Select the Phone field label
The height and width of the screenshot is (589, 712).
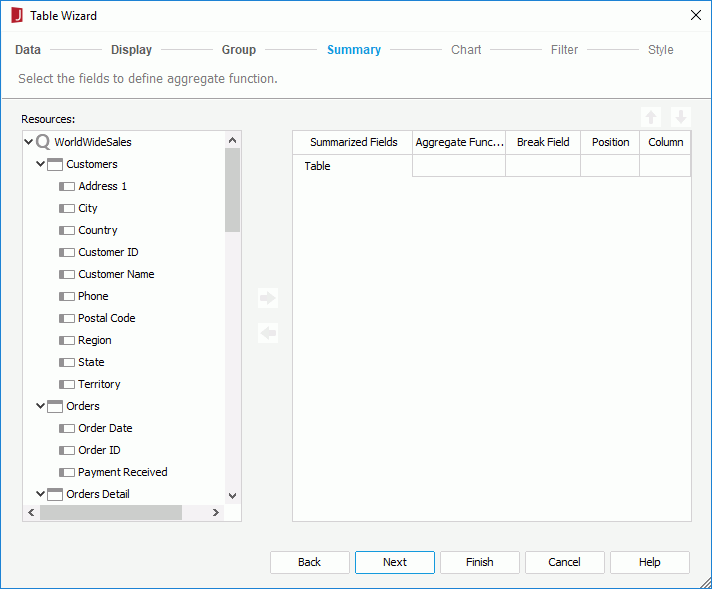[93, 296]
